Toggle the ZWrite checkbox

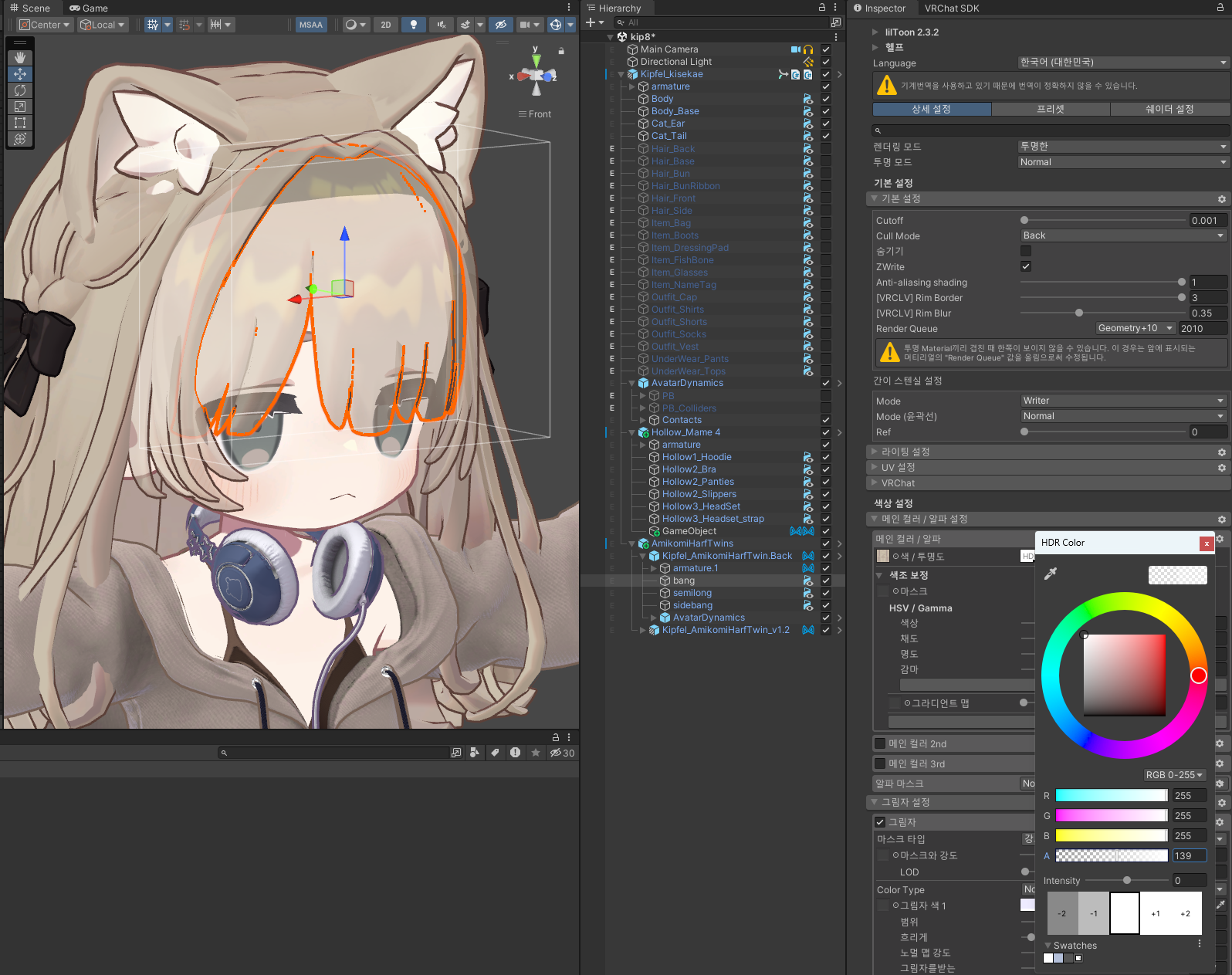coord(1026,266)
